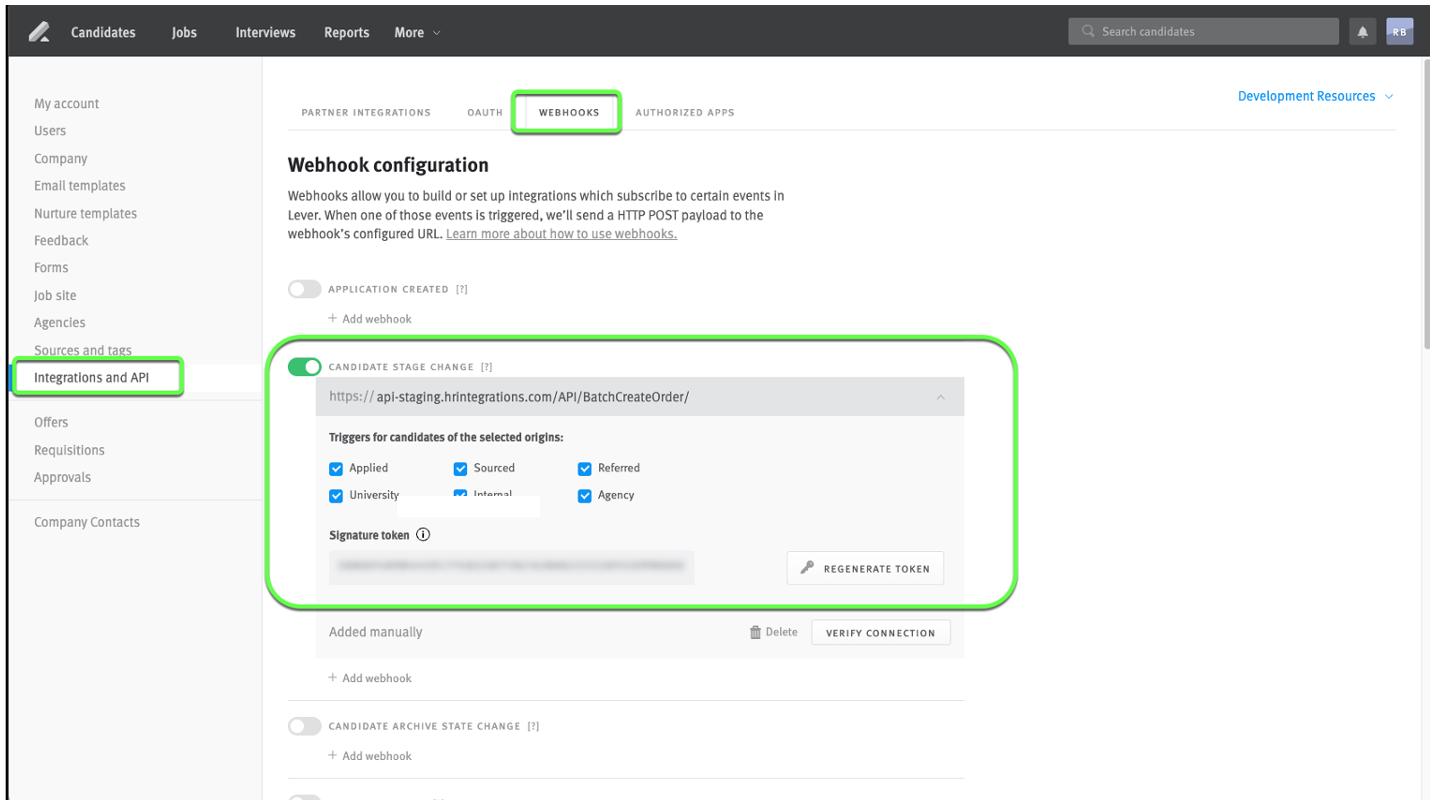Screen dimensions: 1430x800
Task: Expand the Development Resources dropdown
Action: click(1315, 95)
